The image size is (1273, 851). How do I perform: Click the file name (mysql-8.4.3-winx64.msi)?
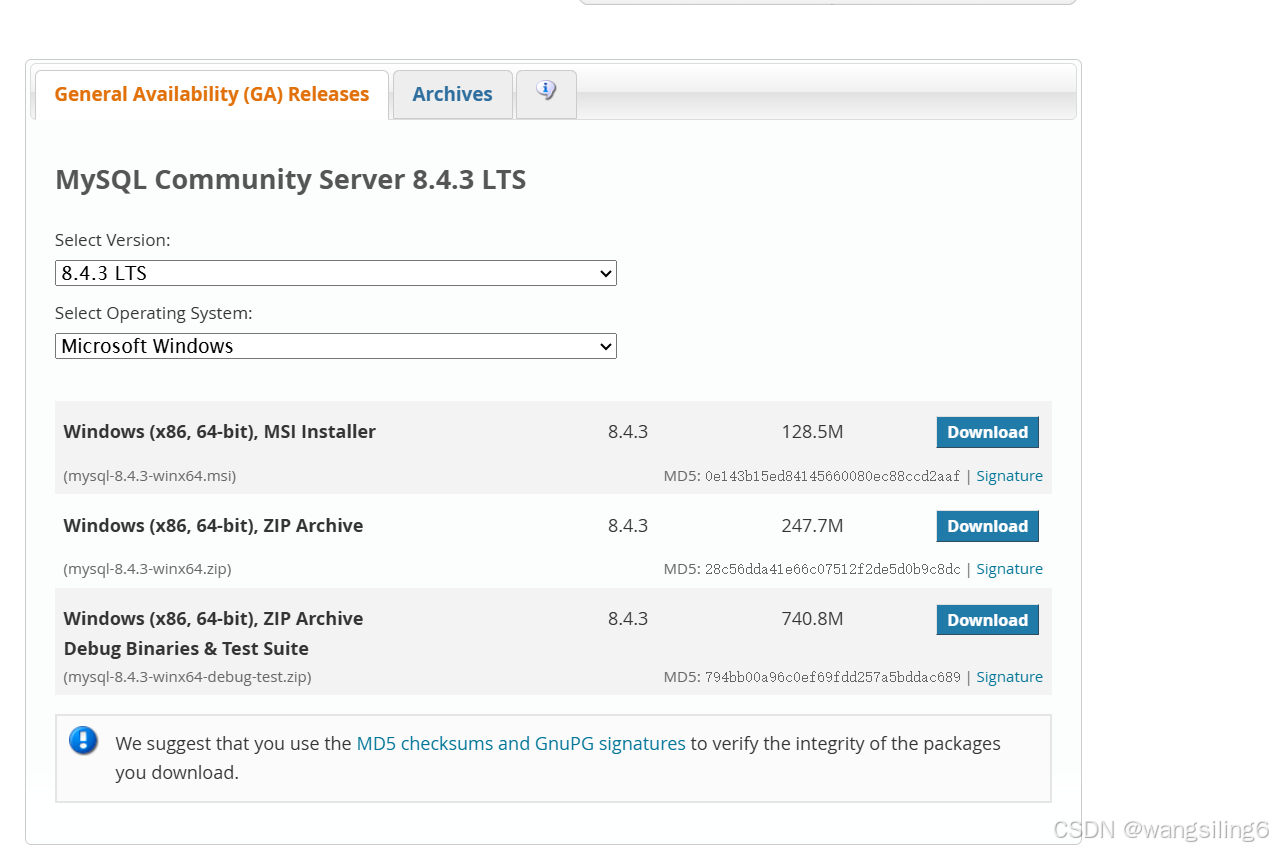(150, 476)
